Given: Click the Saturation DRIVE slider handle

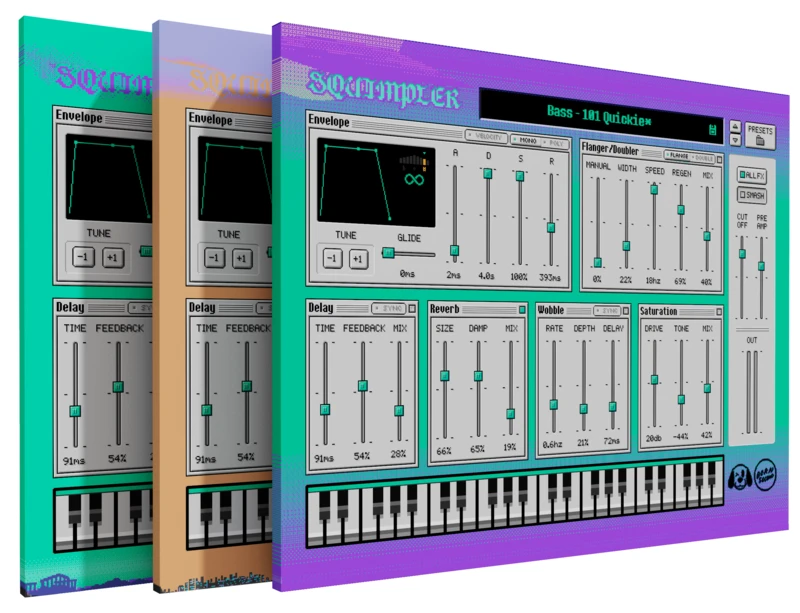Looking at the screenshot, I should (x=654, y=379).
